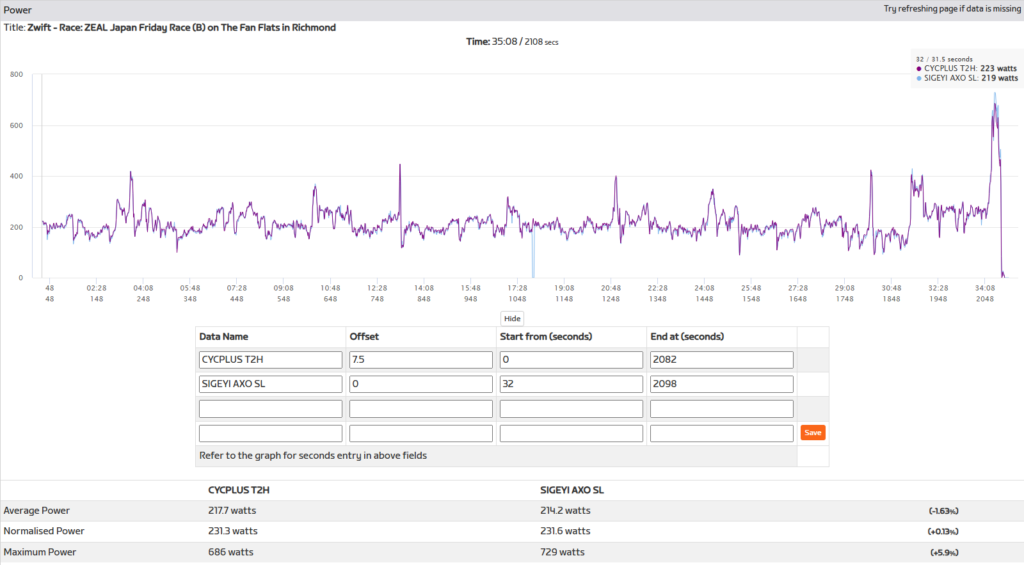Image resolution: width=1024 pixels, height=565 pixels.
Task: Click the purple CYCPLUS T2H legend dot
Action: (919, 68)
